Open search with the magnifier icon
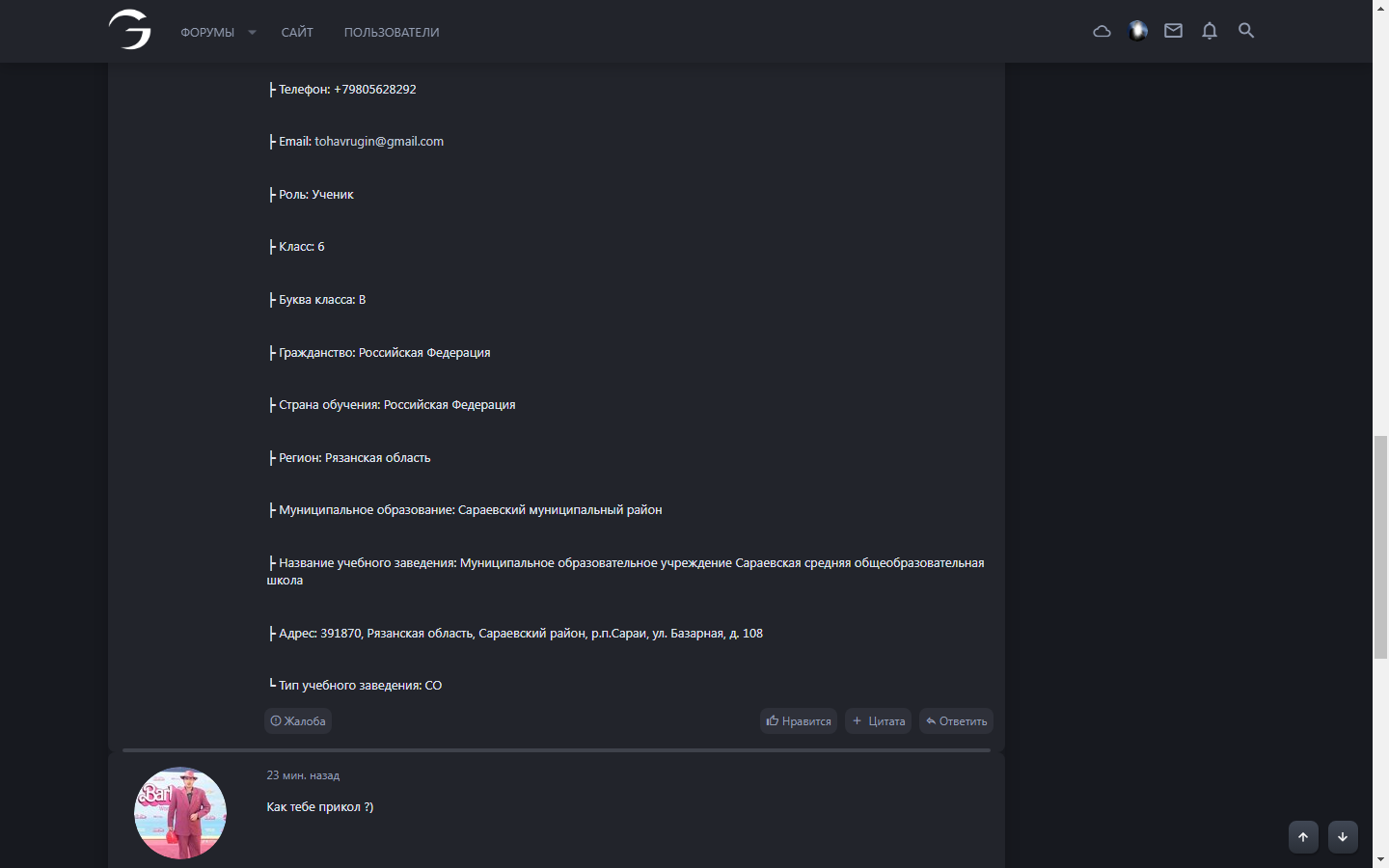 click(x=1246, y=31)
